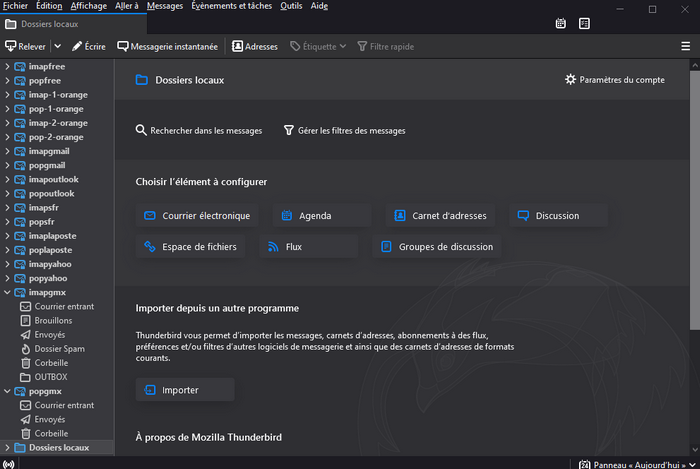Collapse the popgmx account
The width and height of the screenshot is (700, 469).
pos(7,391)
